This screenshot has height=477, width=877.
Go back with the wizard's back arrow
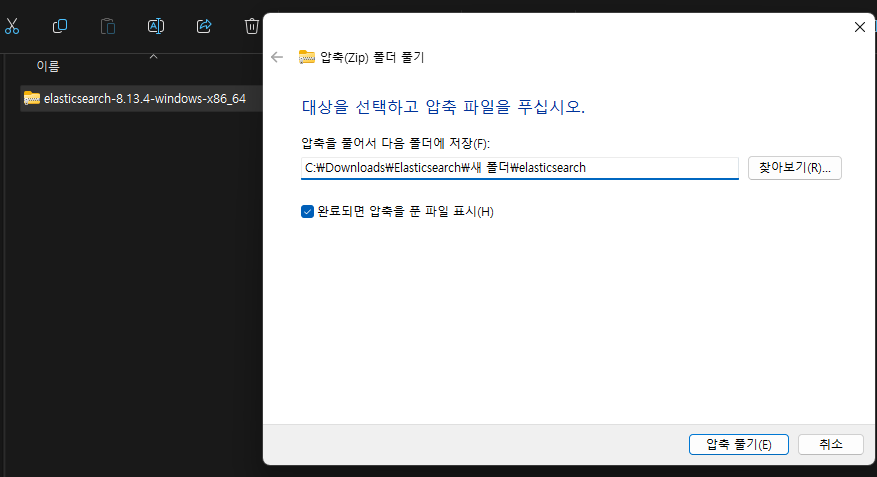coord(277,57)
